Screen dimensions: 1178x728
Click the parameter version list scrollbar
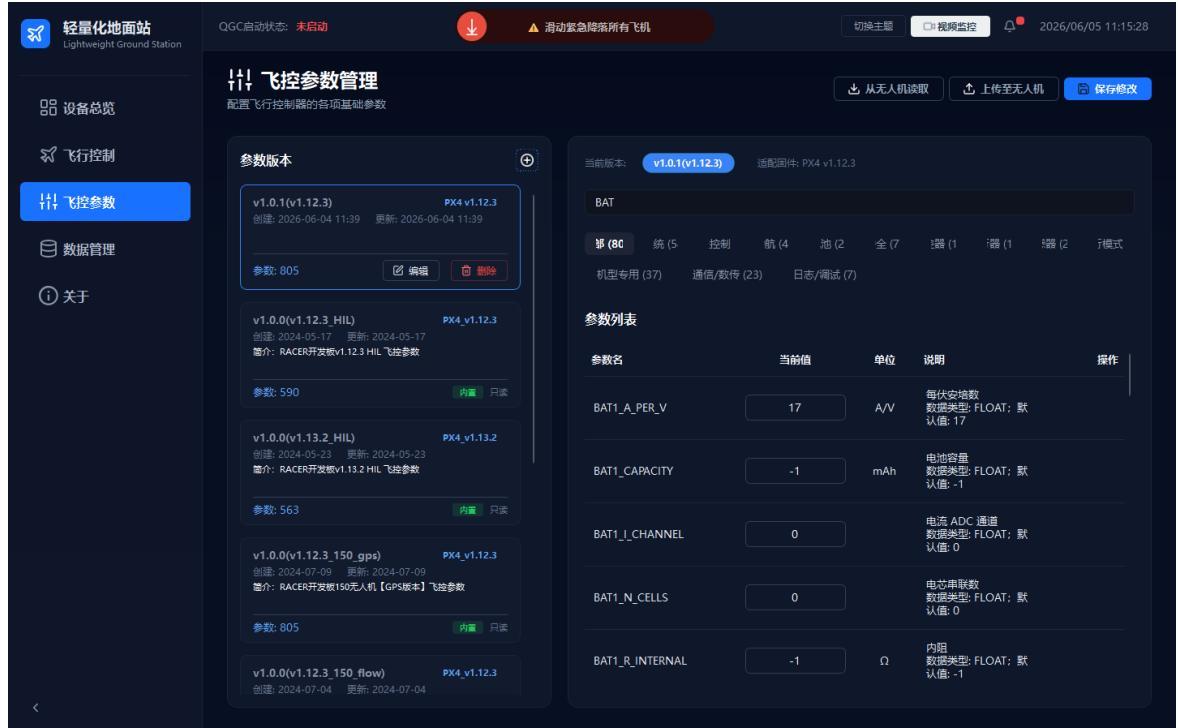coord(533,329)
